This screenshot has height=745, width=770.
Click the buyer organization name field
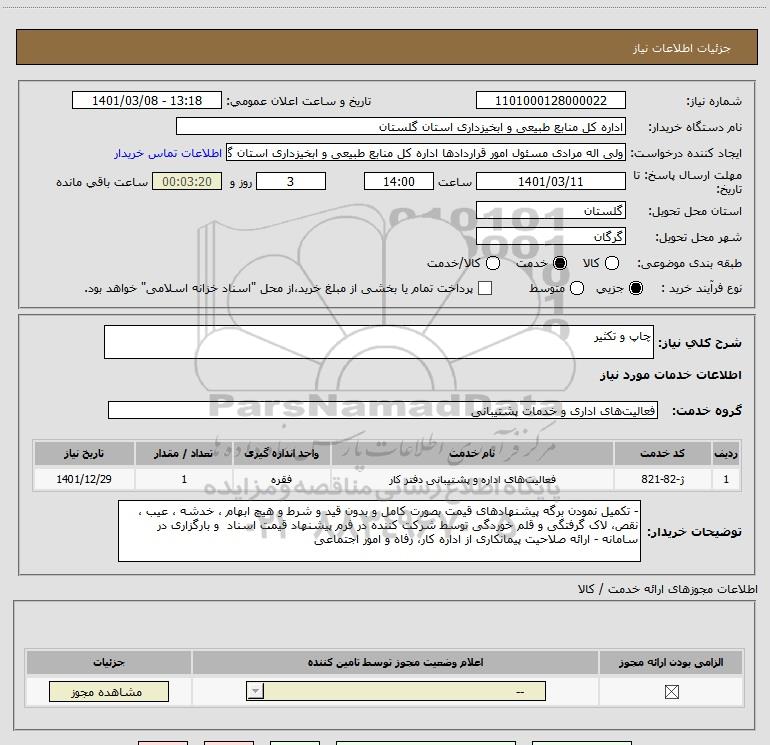(401, 127)
